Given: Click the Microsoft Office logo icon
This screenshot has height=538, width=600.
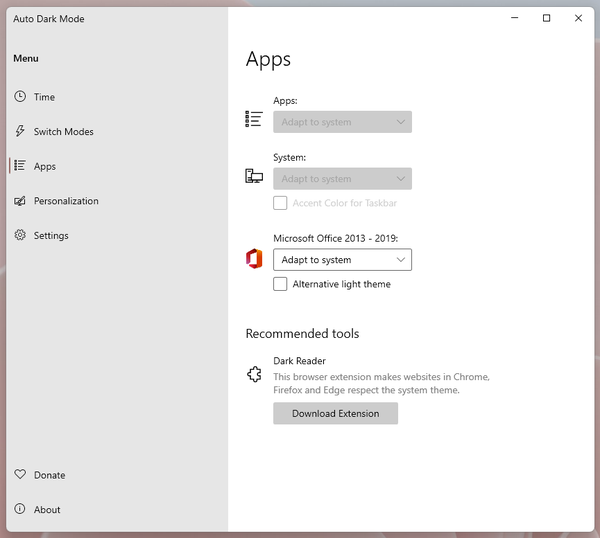Looking at the screenshot, I should pos(254,260).
